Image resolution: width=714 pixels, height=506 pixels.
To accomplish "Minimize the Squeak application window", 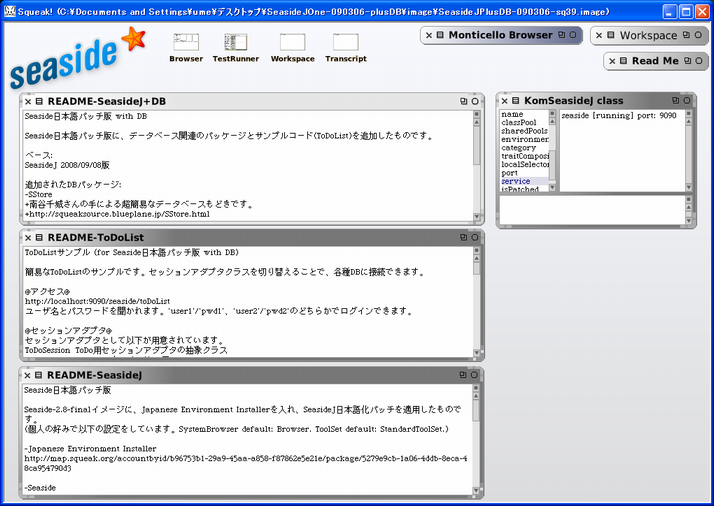I will coord(669,11).
